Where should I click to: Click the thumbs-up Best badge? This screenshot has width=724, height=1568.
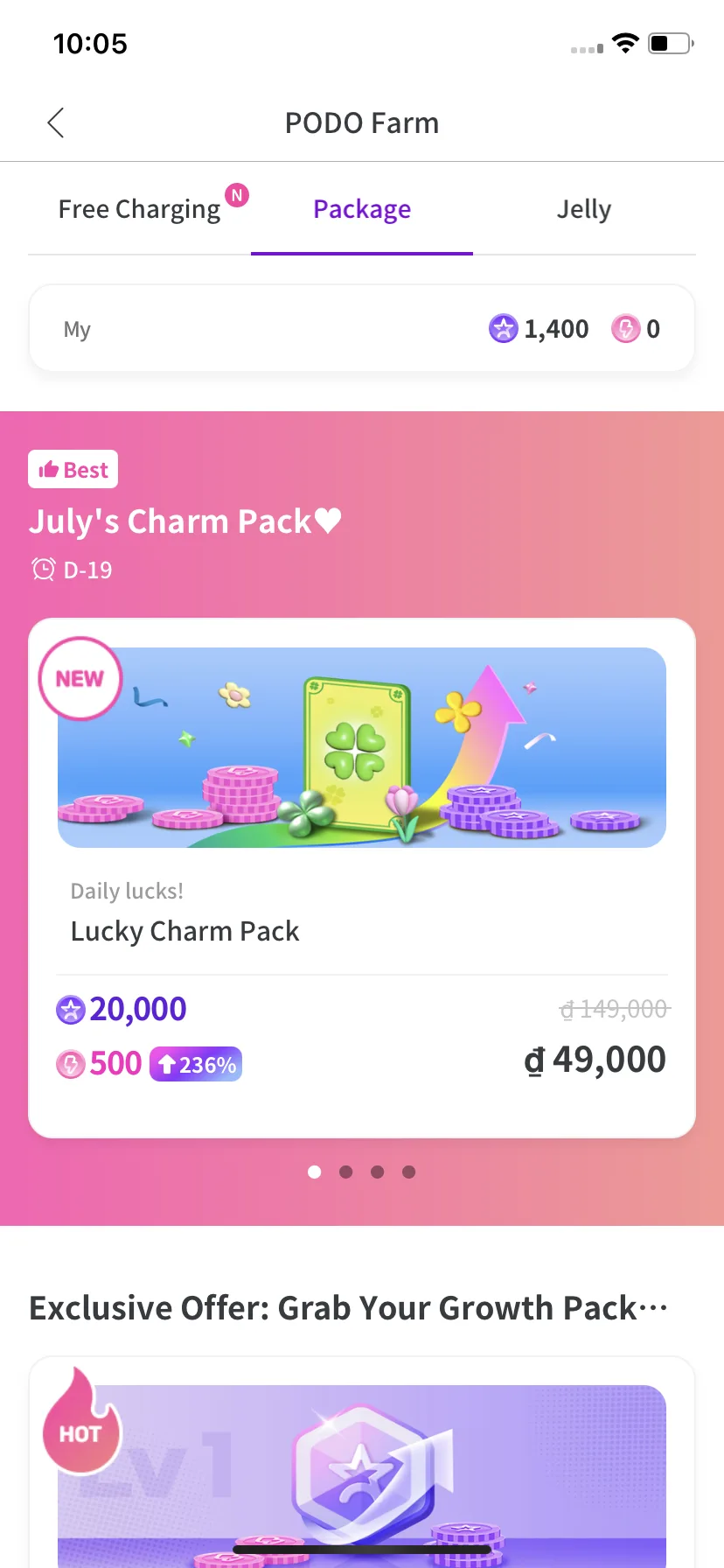point(73,470)
